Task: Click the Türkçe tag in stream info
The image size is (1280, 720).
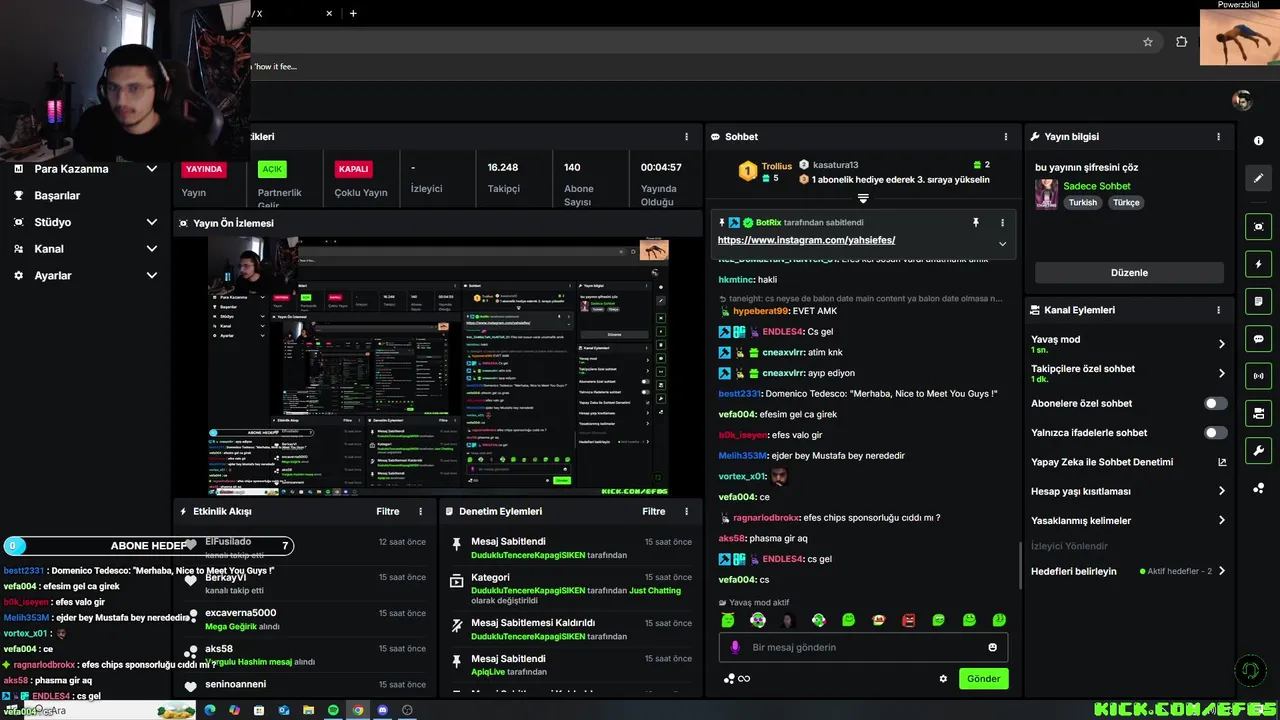Action: [1126, 202]
